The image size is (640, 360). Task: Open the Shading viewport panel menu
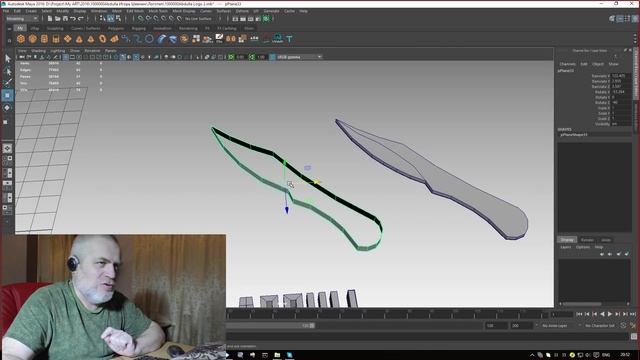[x=38, y=51]
